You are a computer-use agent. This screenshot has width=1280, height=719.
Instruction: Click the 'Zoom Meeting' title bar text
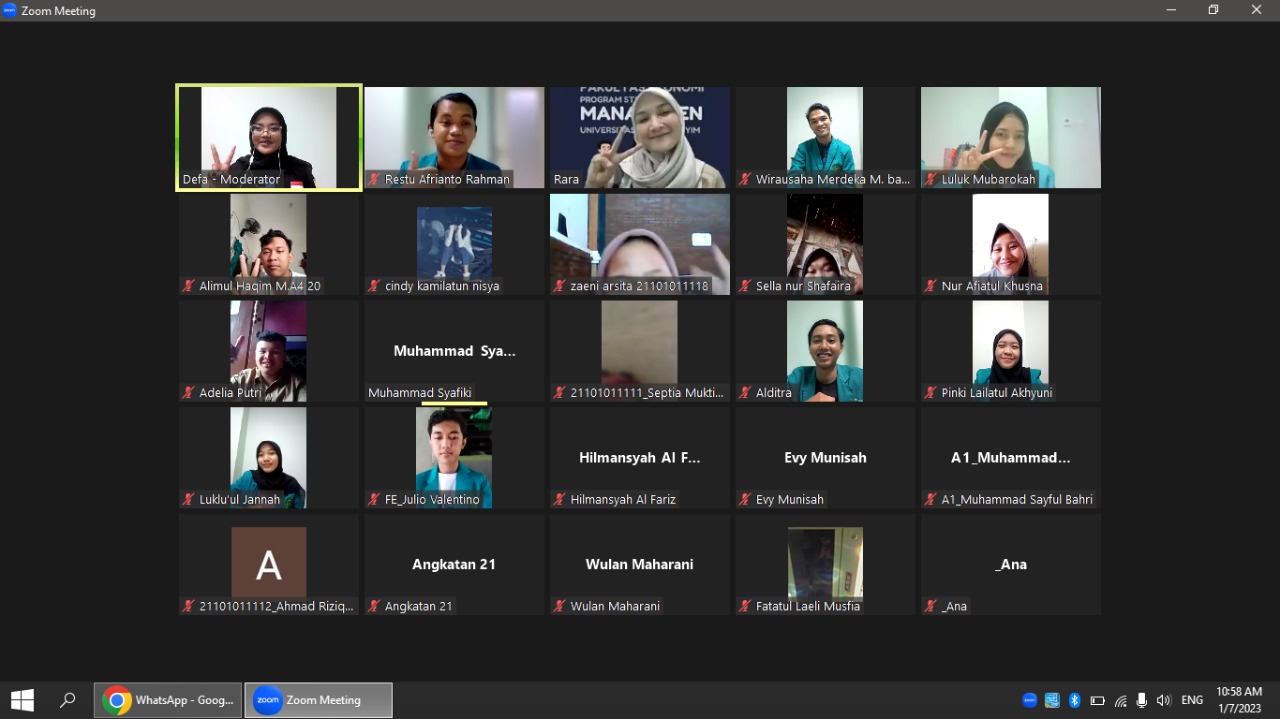[59, 11]
